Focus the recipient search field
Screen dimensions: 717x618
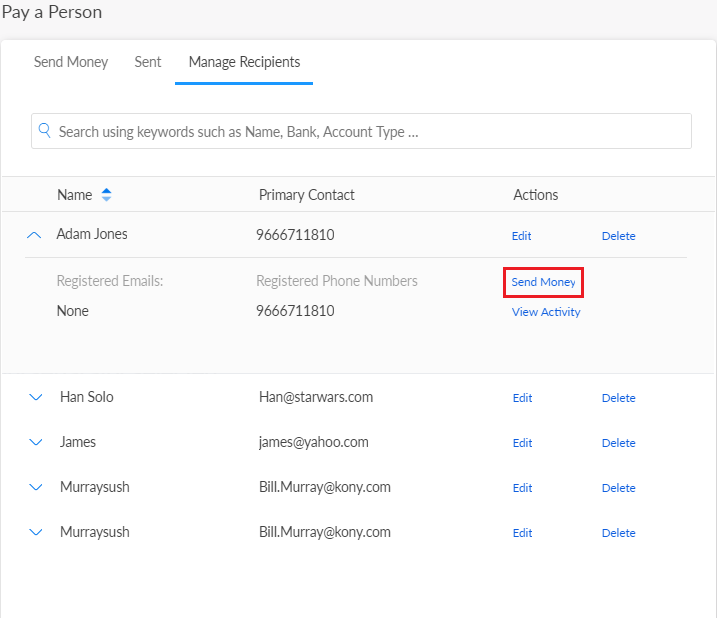[370, 131]
